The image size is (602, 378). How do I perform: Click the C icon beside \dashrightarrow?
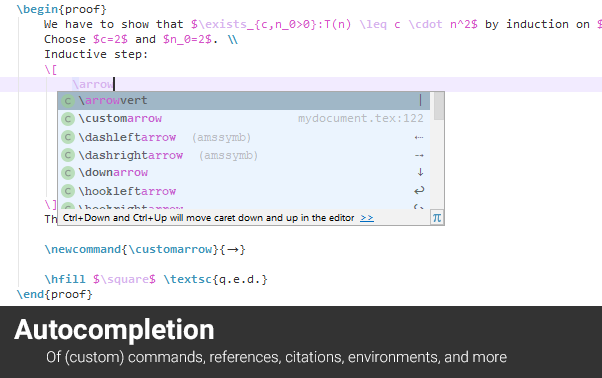click(x=68, y=155)
